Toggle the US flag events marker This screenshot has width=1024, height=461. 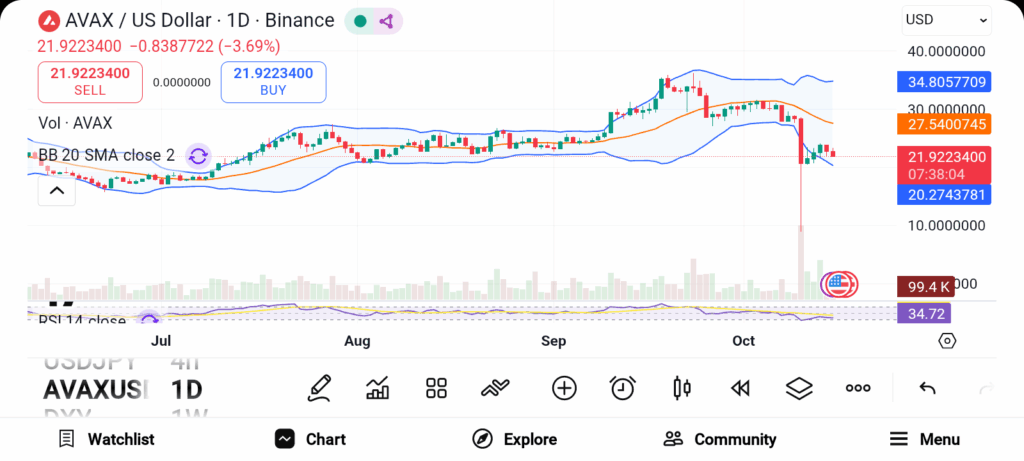pos(840,285)
